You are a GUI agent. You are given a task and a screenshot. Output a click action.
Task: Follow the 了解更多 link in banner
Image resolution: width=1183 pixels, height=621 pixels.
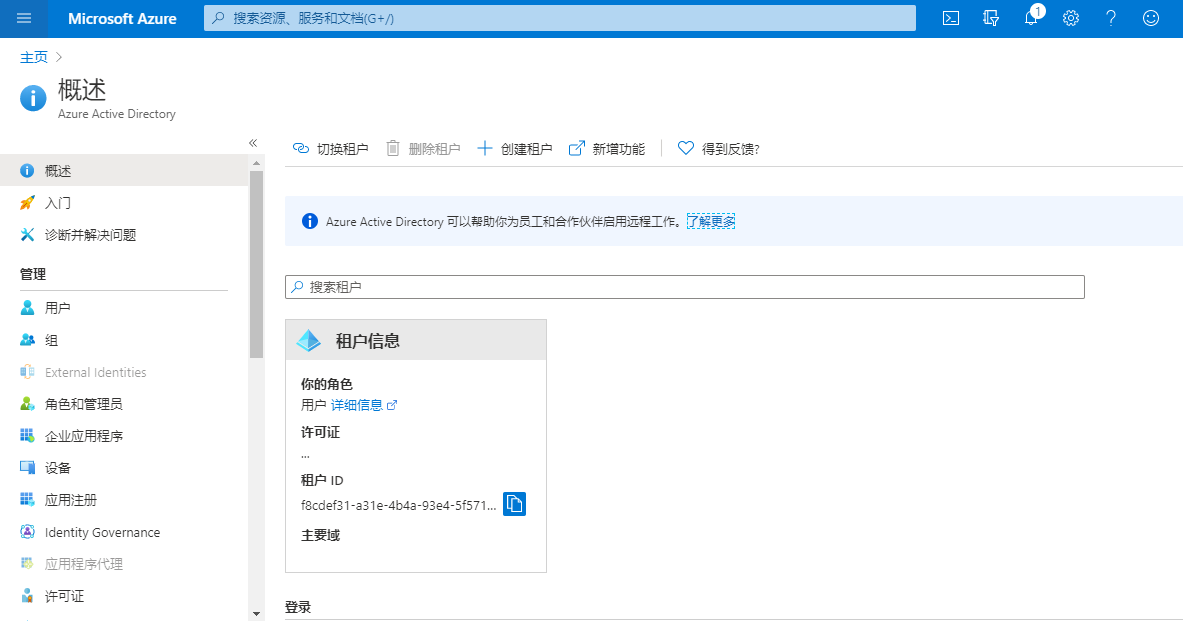click(711, 221)
